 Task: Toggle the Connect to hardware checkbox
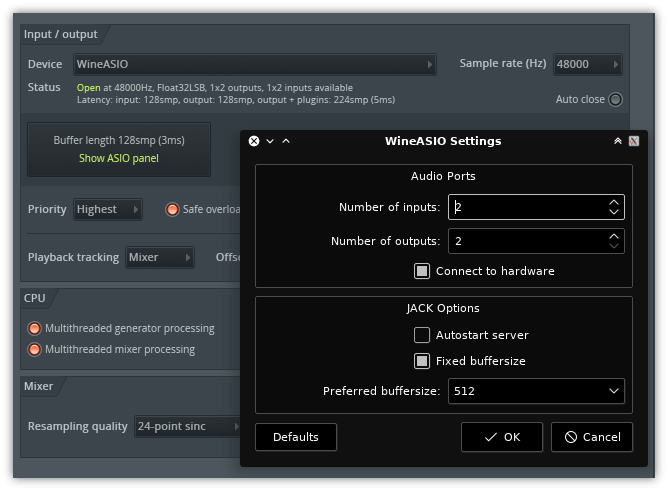coord(422,271)
